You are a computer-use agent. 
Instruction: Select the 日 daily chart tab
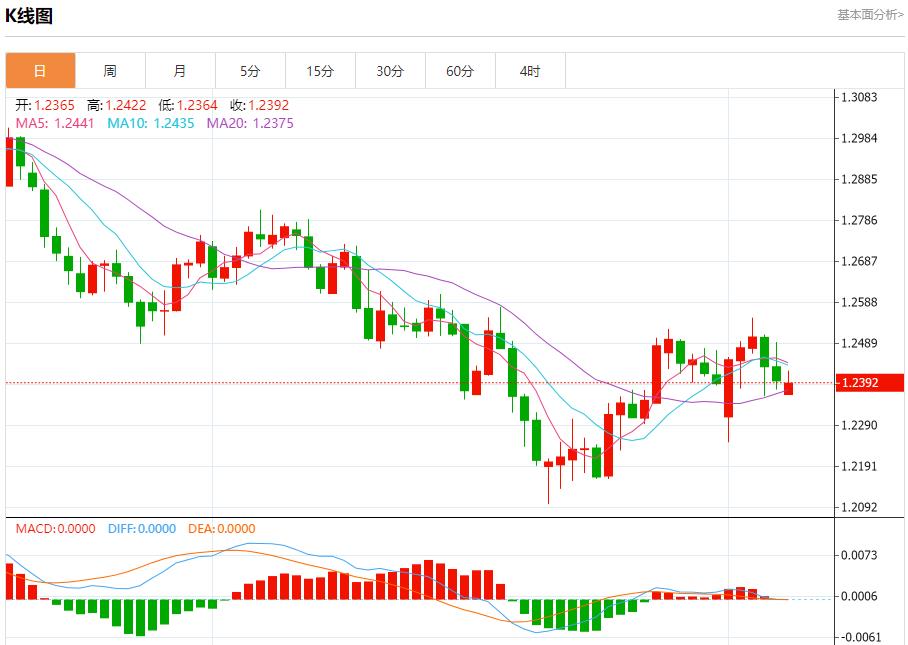point(41,71)
